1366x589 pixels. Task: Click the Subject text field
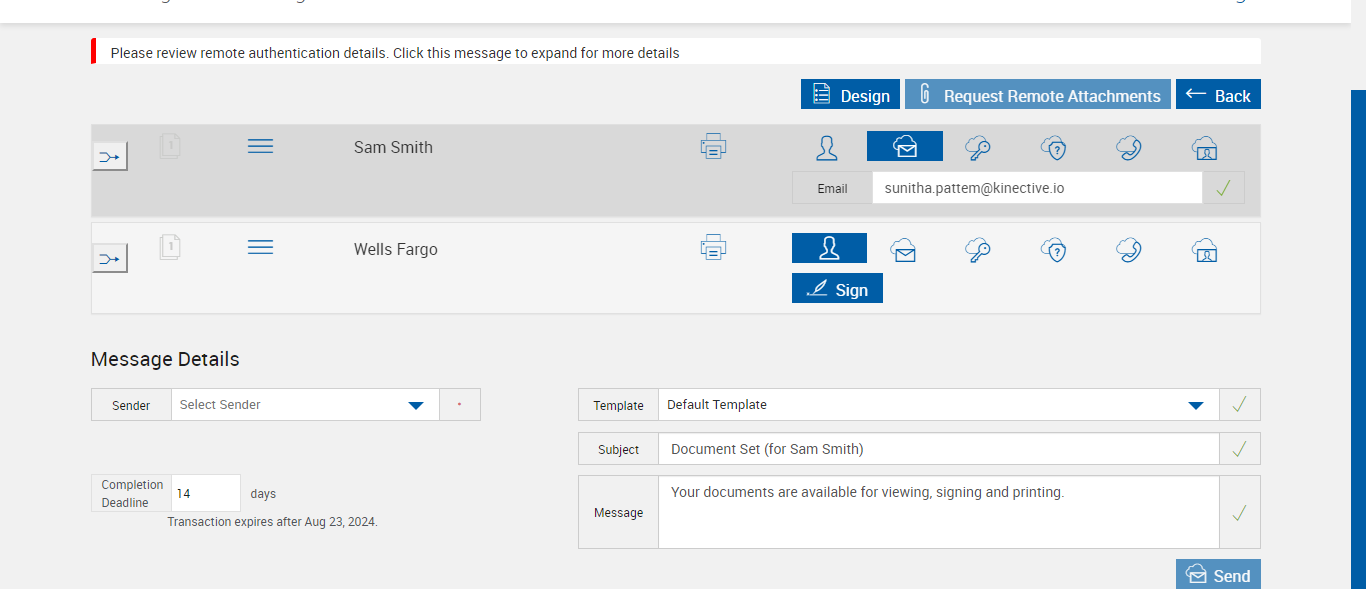[x=938, y=449]
